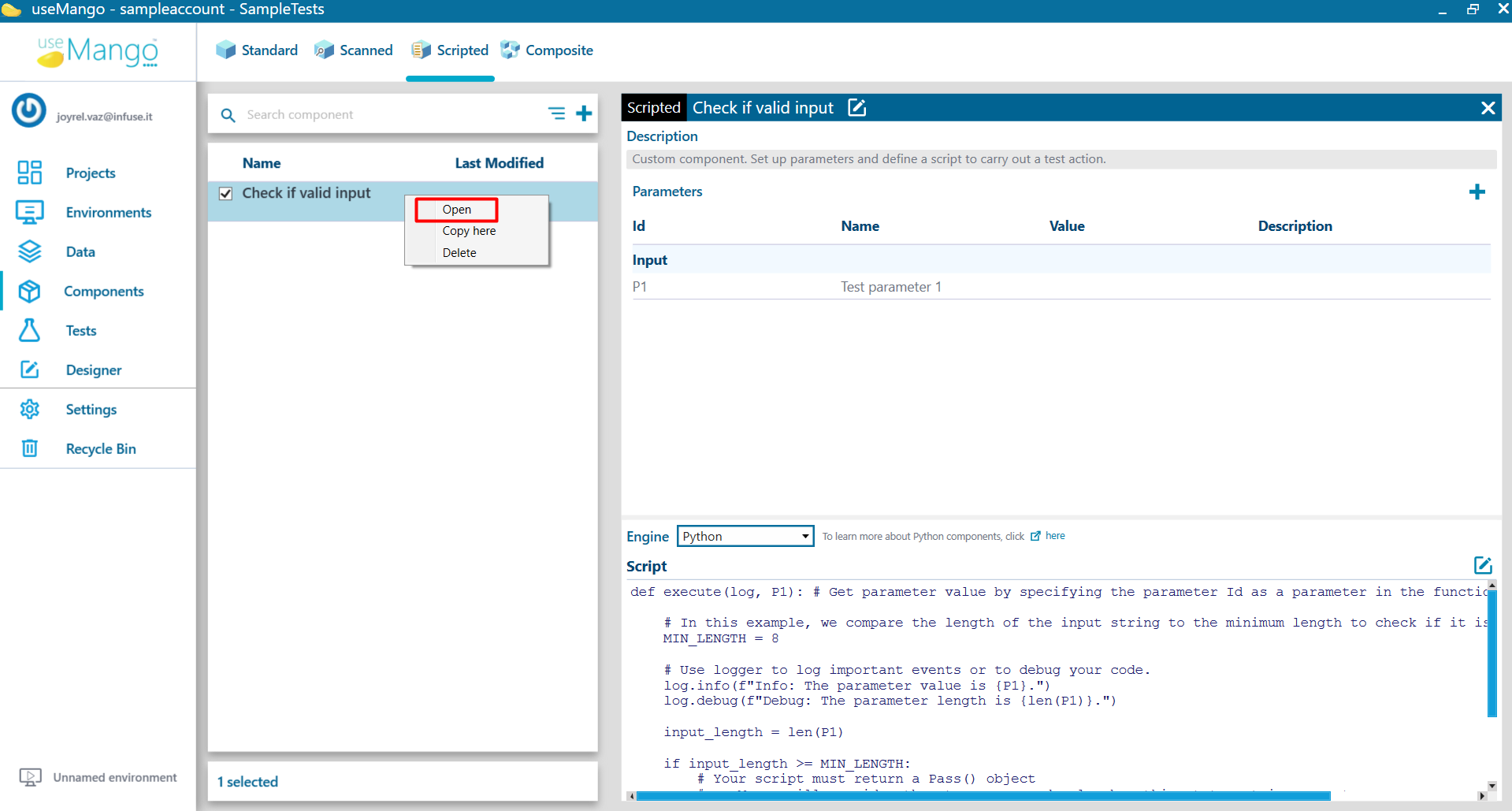Viewport: 1512px width, 811px height.
Task: Restore down the useMango window
Action: click(x=1473, y=9)
